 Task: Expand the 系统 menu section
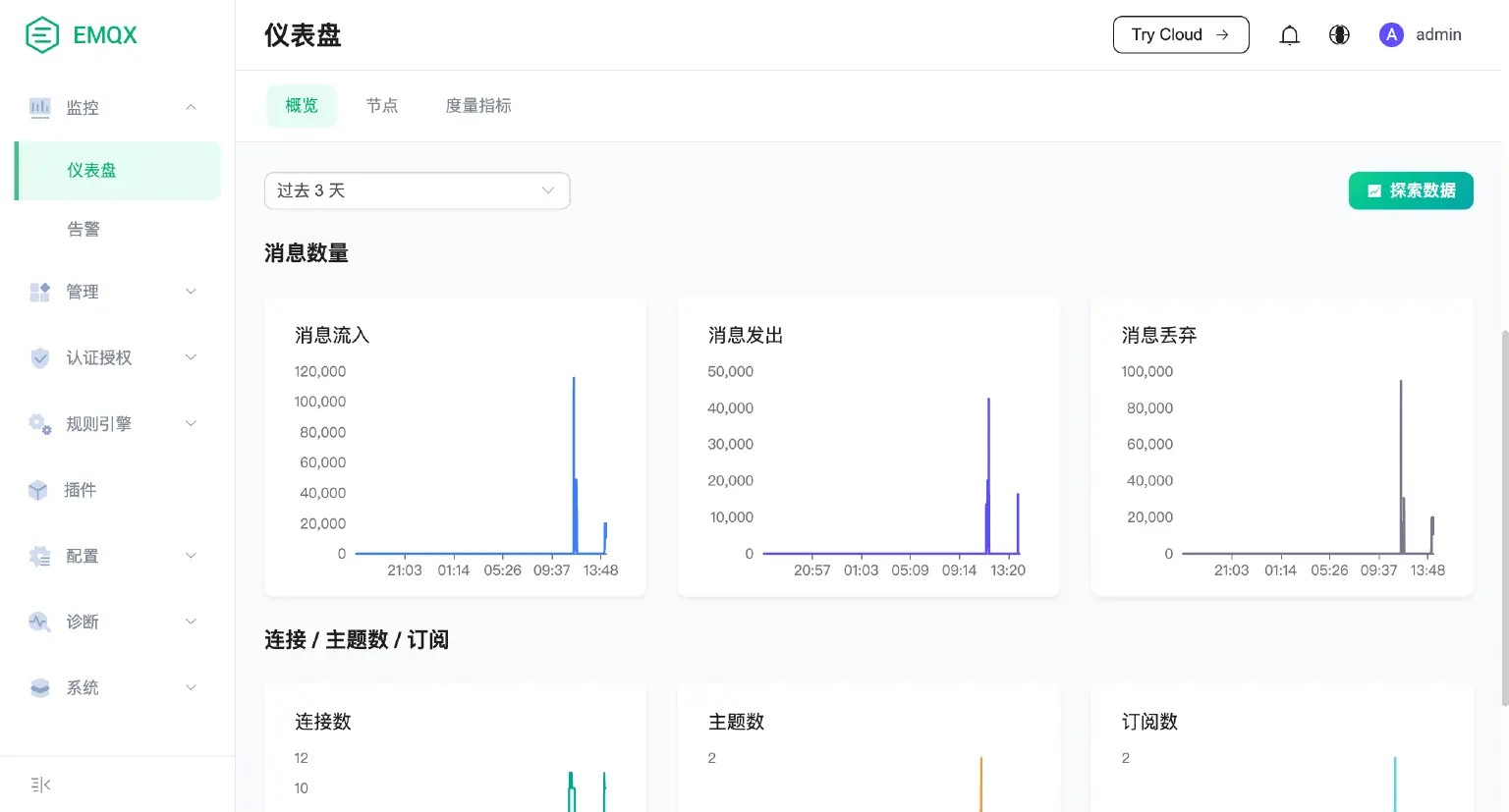191,687
